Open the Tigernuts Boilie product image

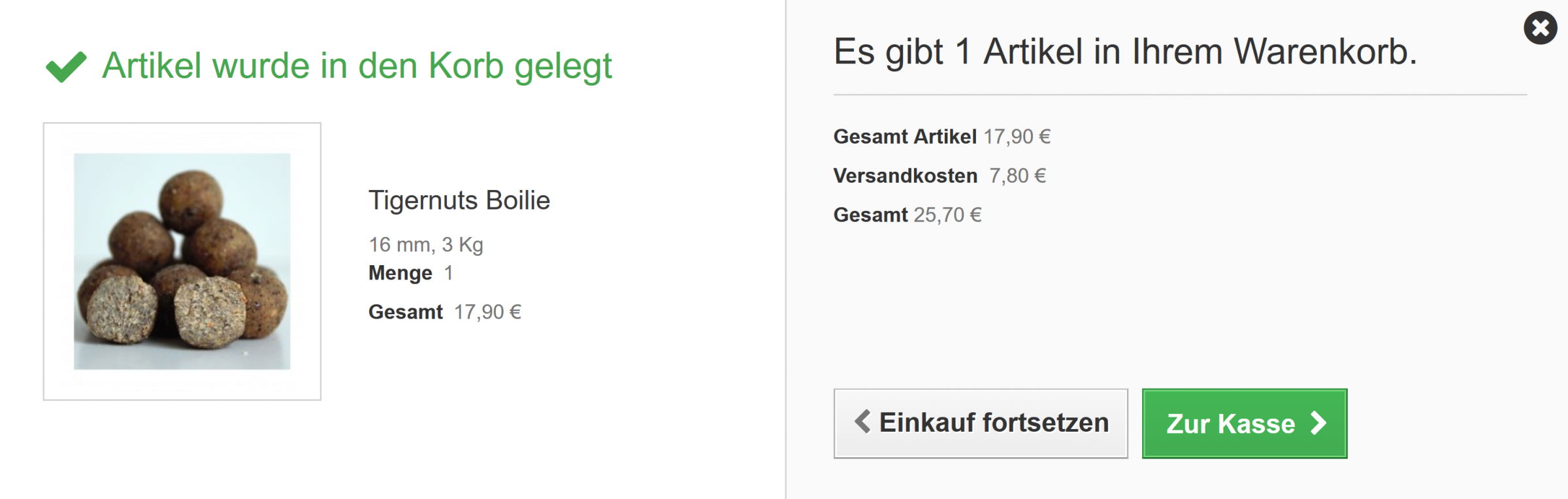pos(182,261)
